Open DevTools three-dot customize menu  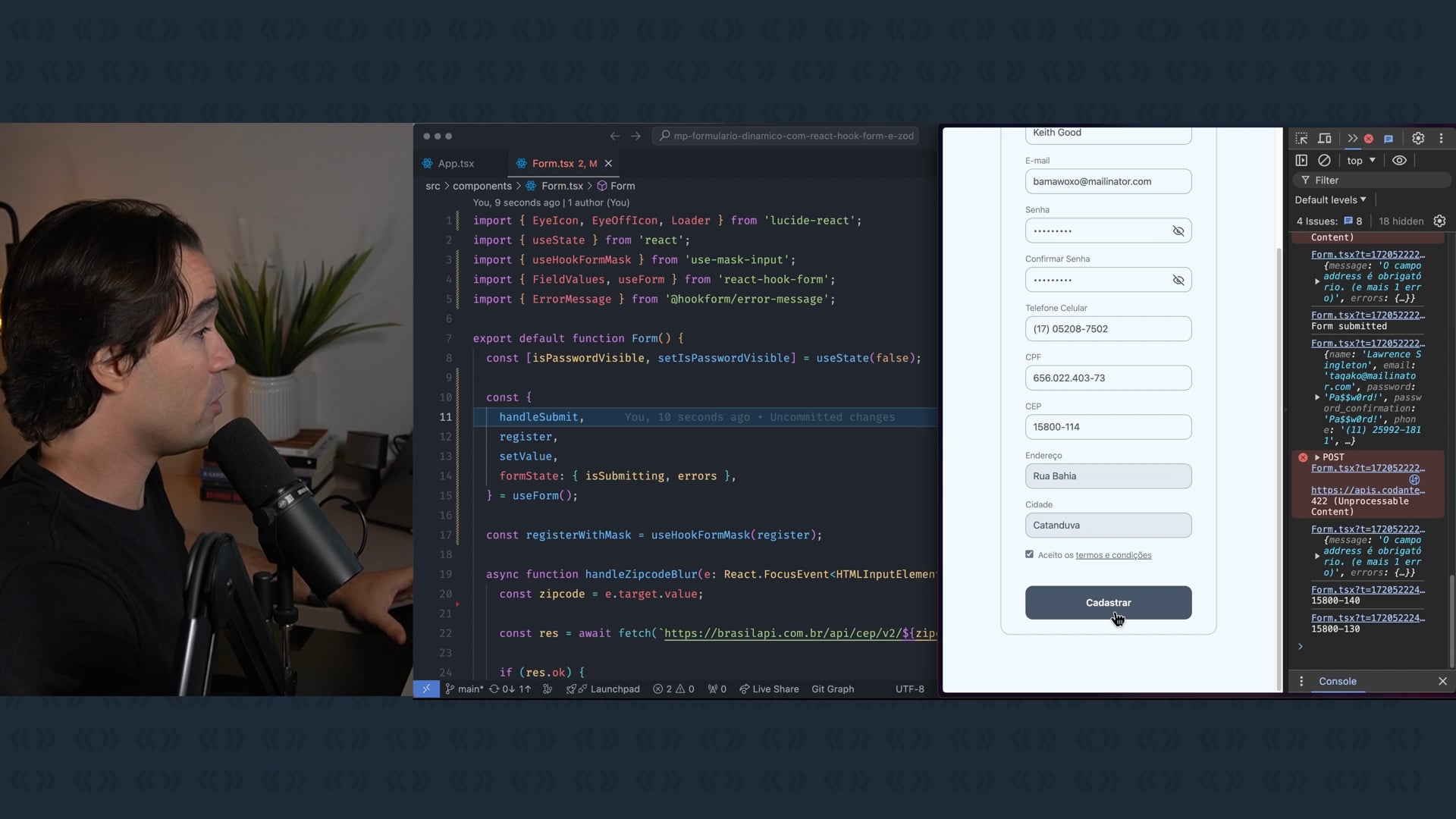(1442, 139)
